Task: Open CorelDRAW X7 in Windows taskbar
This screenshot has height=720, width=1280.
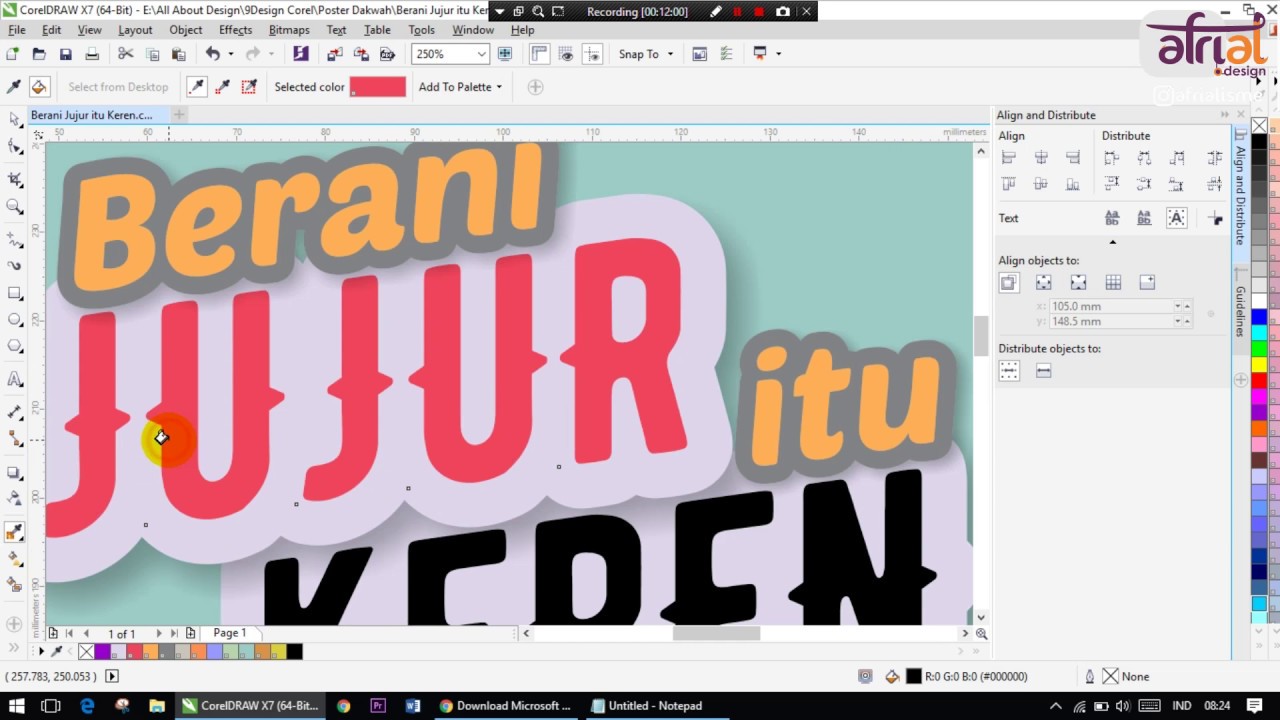Action: click(x=250, y=706)
